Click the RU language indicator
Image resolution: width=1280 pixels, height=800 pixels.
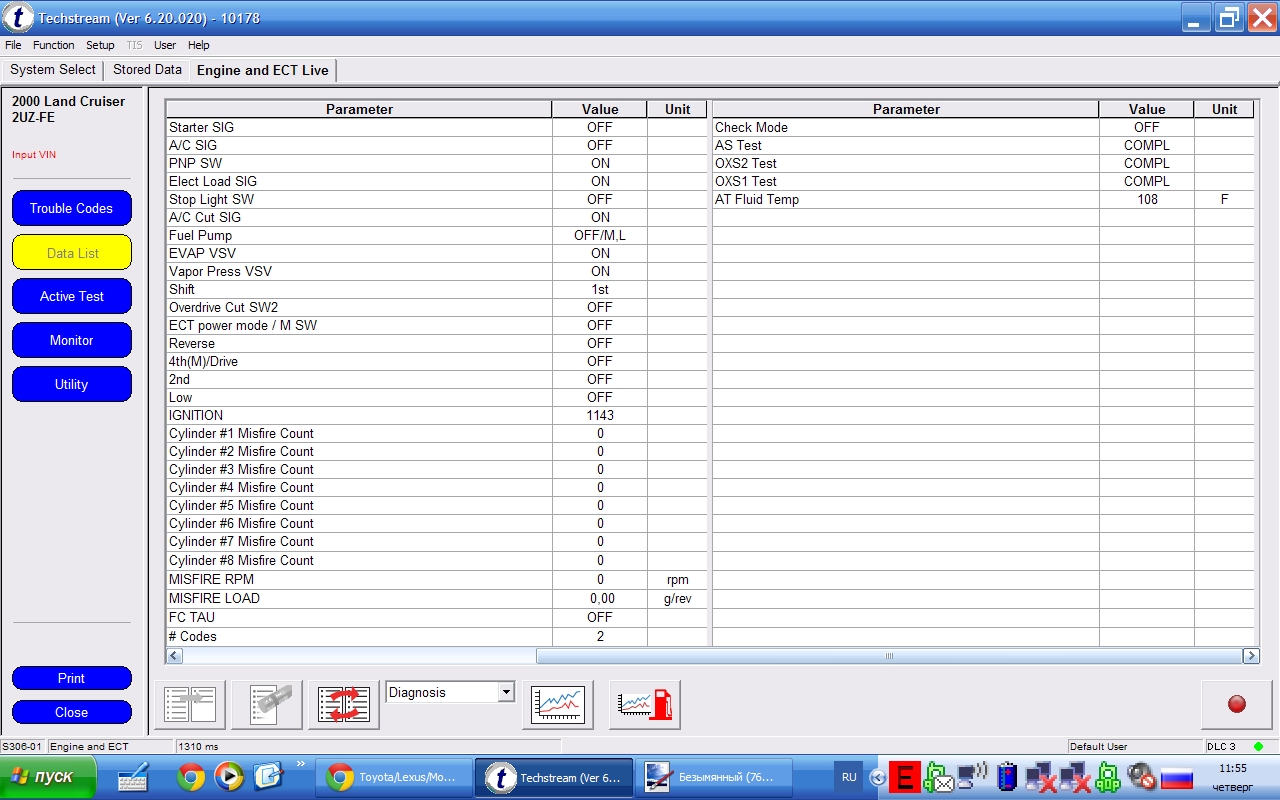[x=849, y=777]
